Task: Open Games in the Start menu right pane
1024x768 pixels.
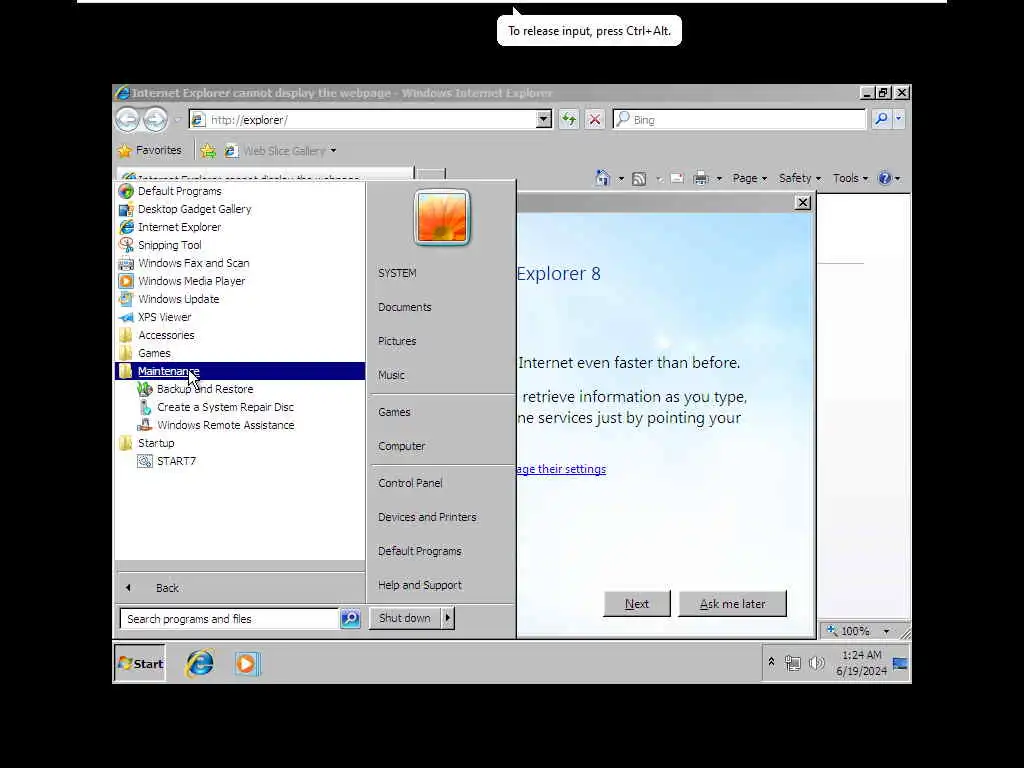Action: (x=394, y=412)
